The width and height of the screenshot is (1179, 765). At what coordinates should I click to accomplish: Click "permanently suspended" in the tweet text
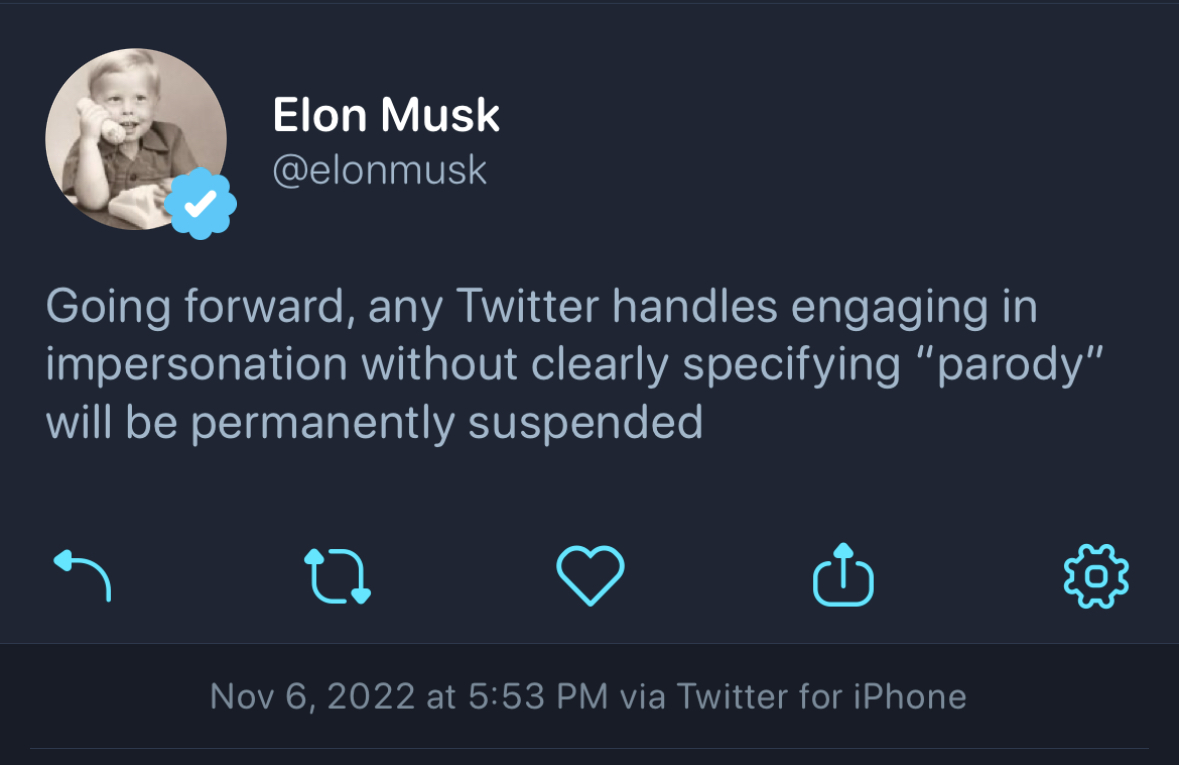pos(446,423)
